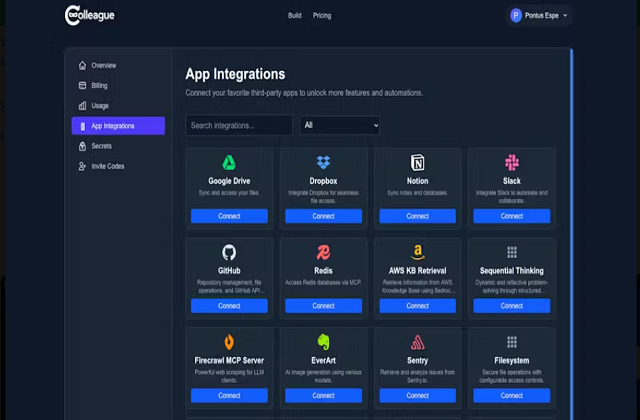The image size is (640, 420).
Task: Click the Google Drive card title
Action: (229, 181)
